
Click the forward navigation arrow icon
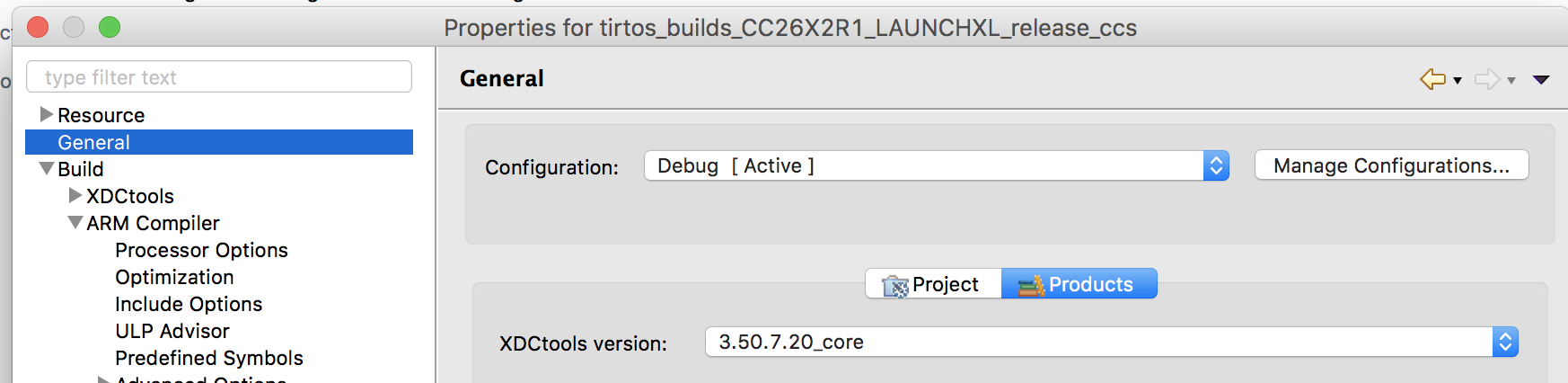(x=1487, y=79)
